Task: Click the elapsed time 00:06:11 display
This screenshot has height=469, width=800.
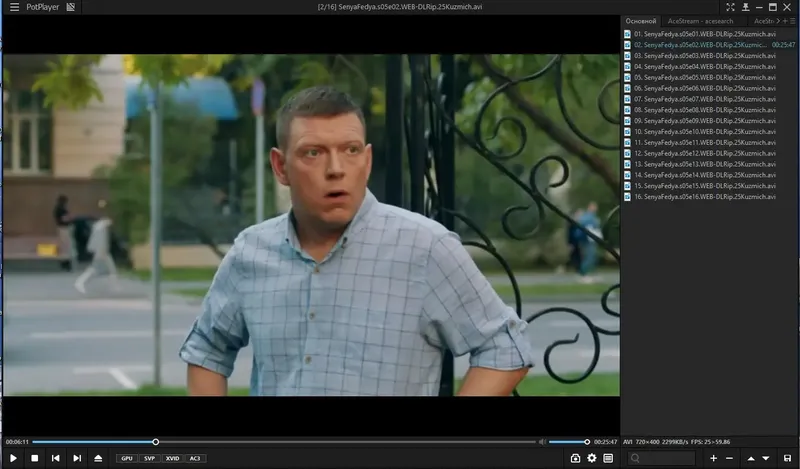Action: [17, 442]
